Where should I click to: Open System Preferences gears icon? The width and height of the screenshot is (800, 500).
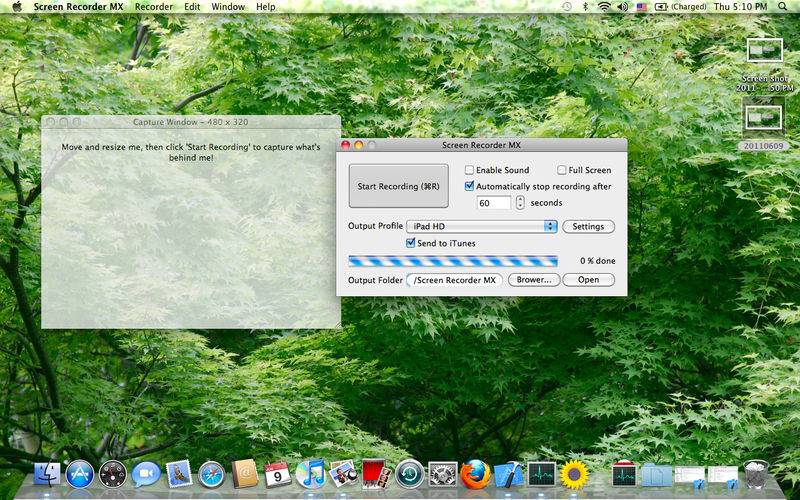pyautogui.click(x=442, y=474)
